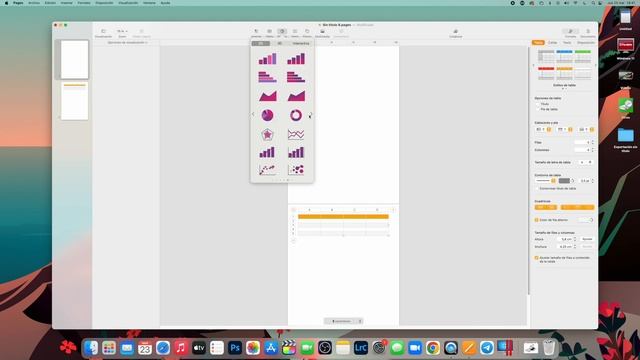Pick the donut chart thumbnail
Image resolution: width=640 pixels, height=360 pixels.
pyautogui.click(x=296, y=115)
